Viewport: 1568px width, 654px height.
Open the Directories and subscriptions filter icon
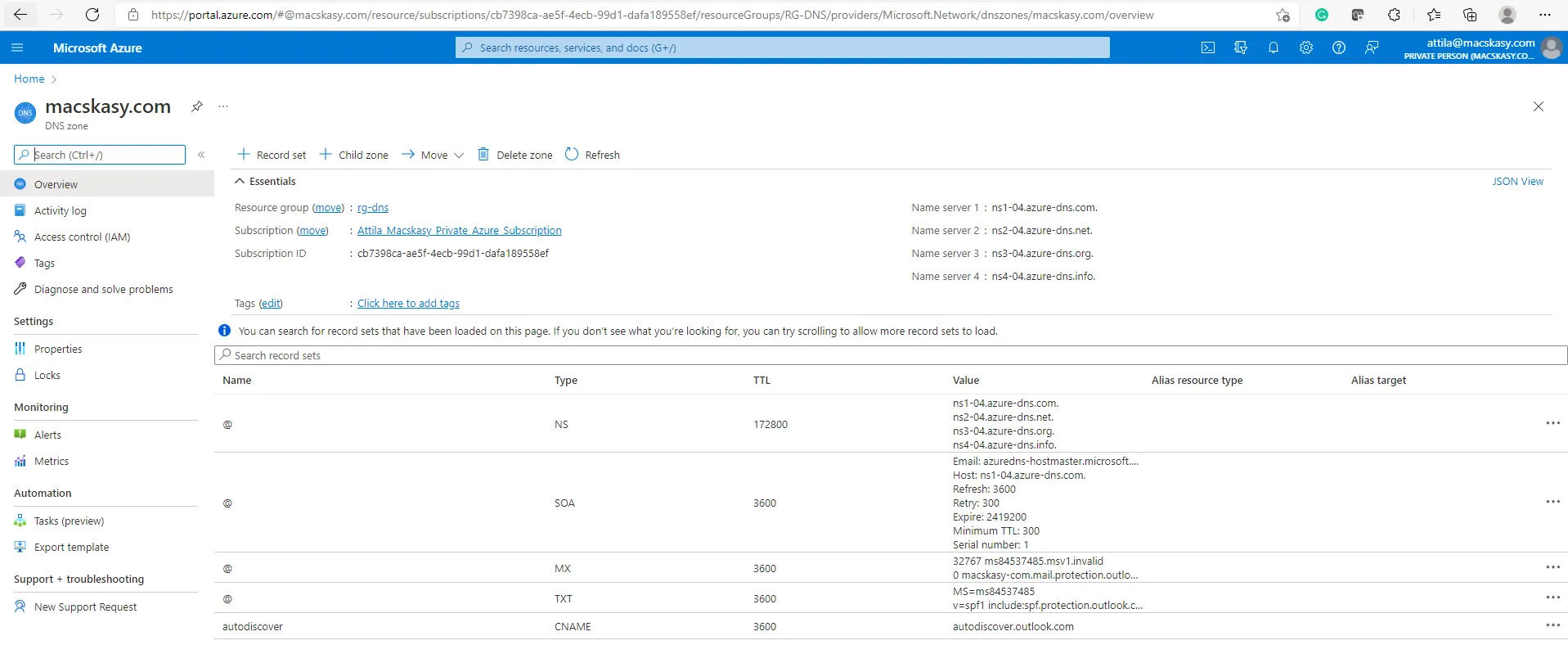tap(1241, 47)
